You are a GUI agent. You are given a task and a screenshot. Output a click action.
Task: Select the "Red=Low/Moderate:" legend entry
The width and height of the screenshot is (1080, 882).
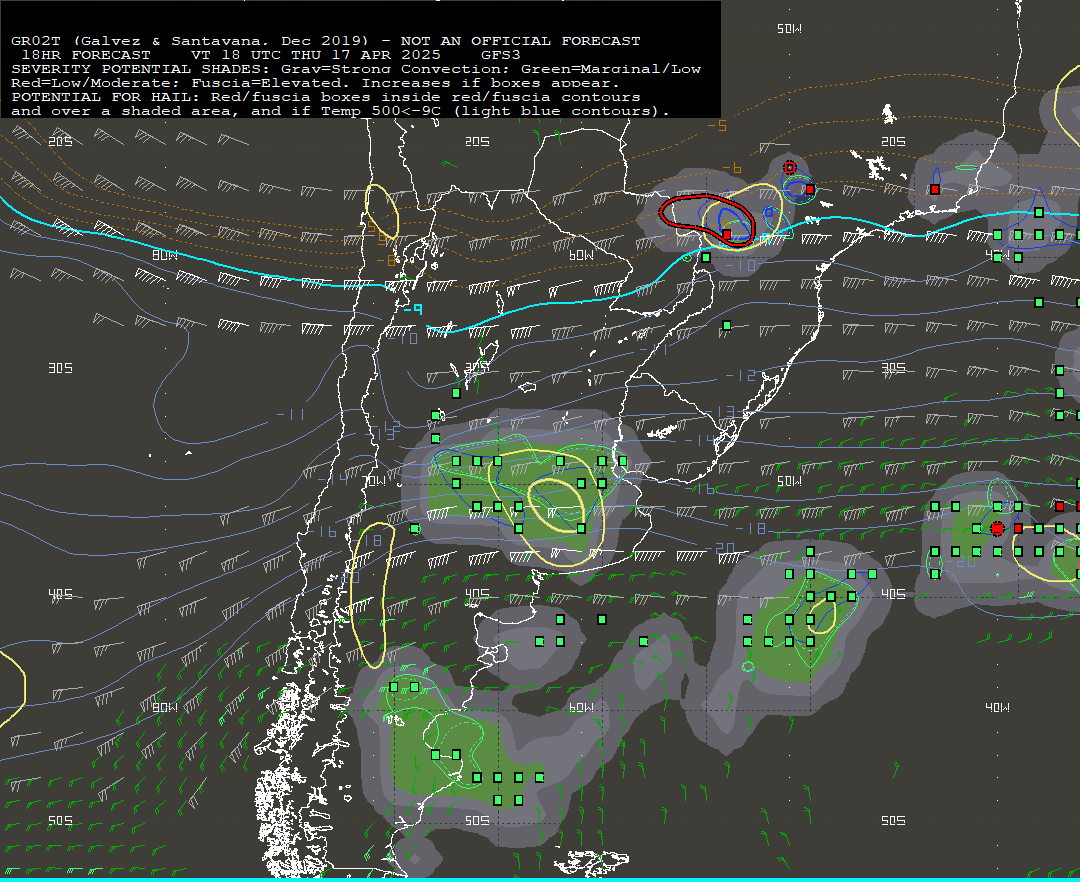coord(96,83)
